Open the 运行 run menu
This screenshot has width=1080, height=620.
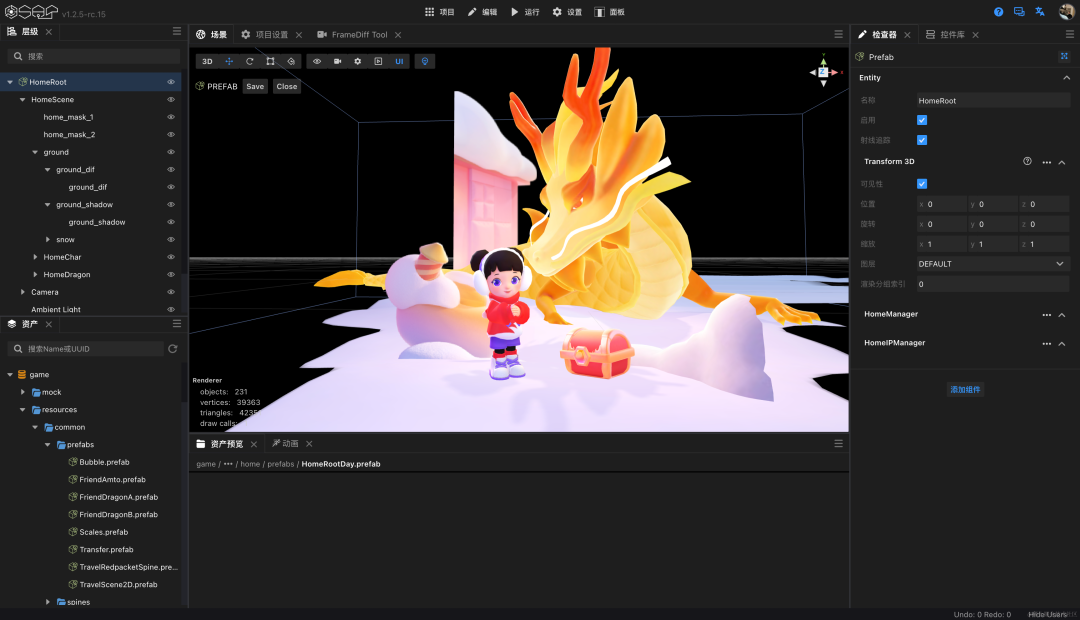click(x=525, y=12)
